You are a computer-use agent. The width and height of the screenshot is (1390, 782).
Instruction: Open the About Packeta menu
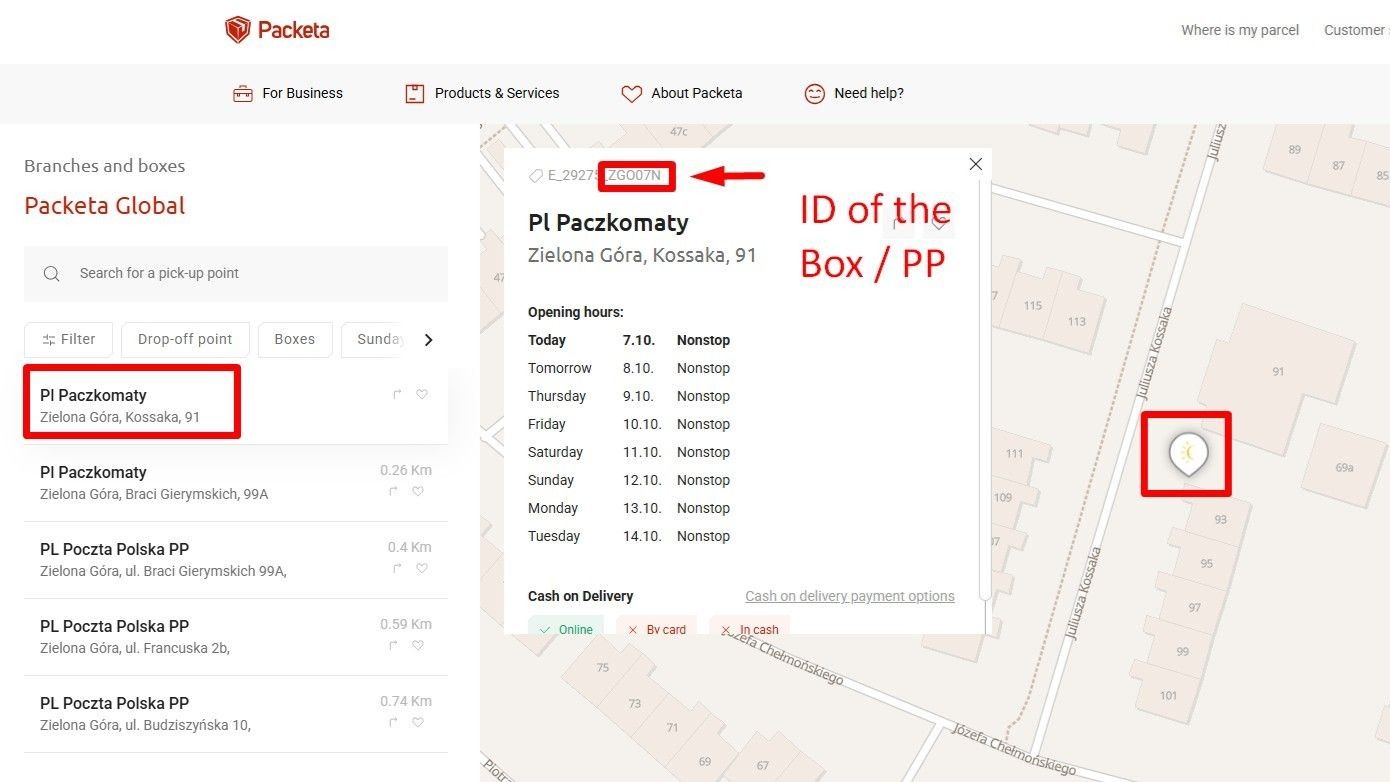coord(682,93)
